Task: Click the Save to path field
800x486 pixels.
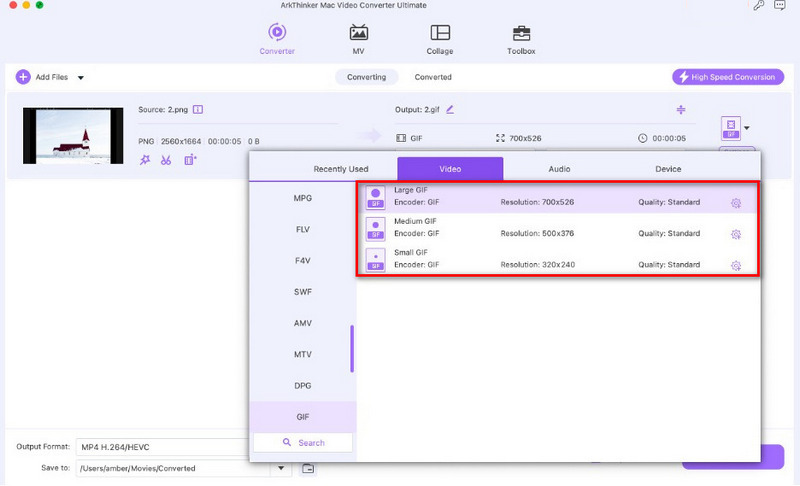Action: pyautogui.click(x=173, y=468)
